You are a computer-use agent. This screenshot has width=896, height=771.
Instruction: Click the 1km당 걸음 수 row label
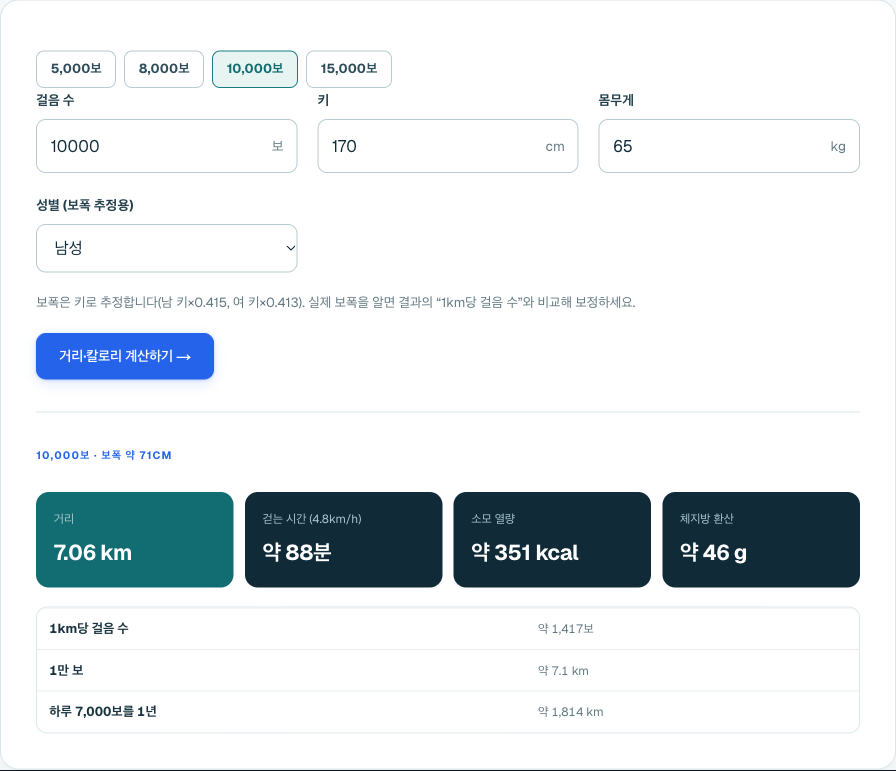pos(89,629)
